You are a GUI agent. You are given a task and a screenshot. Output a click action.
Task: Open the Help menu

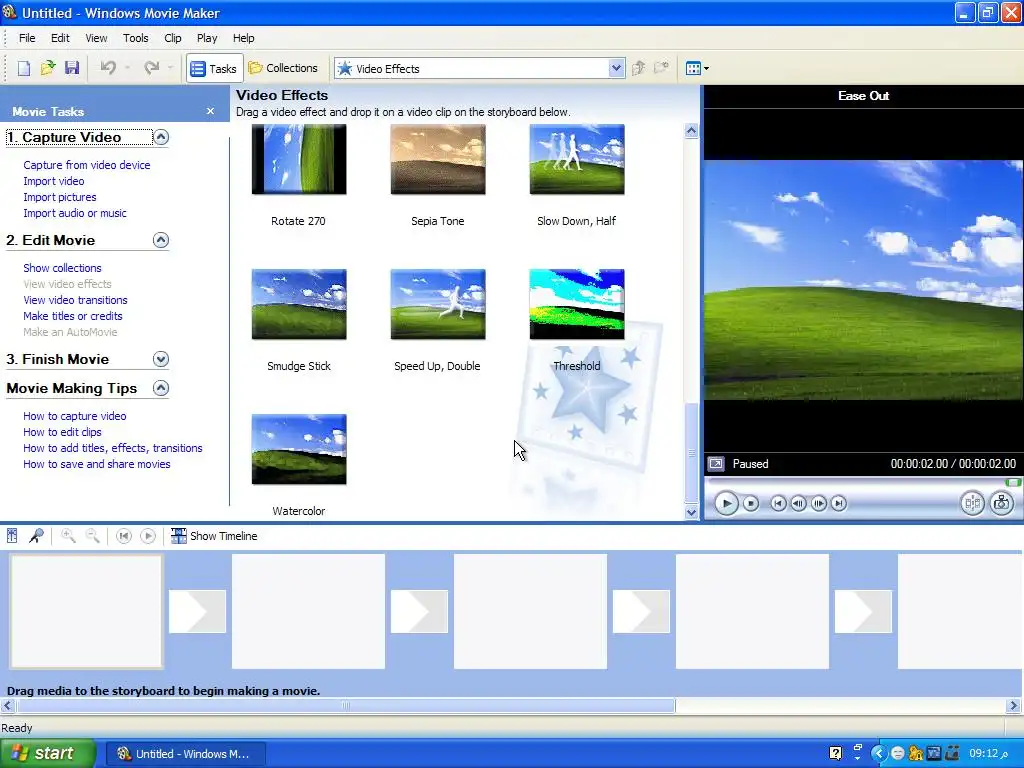pos(244,38)
